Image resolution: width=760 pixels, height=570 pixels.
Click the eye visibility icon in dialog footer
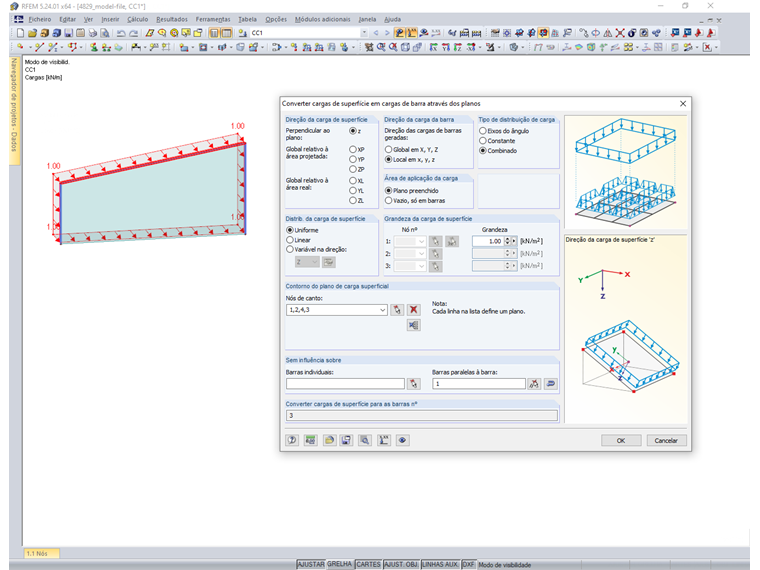coord(402,440)
